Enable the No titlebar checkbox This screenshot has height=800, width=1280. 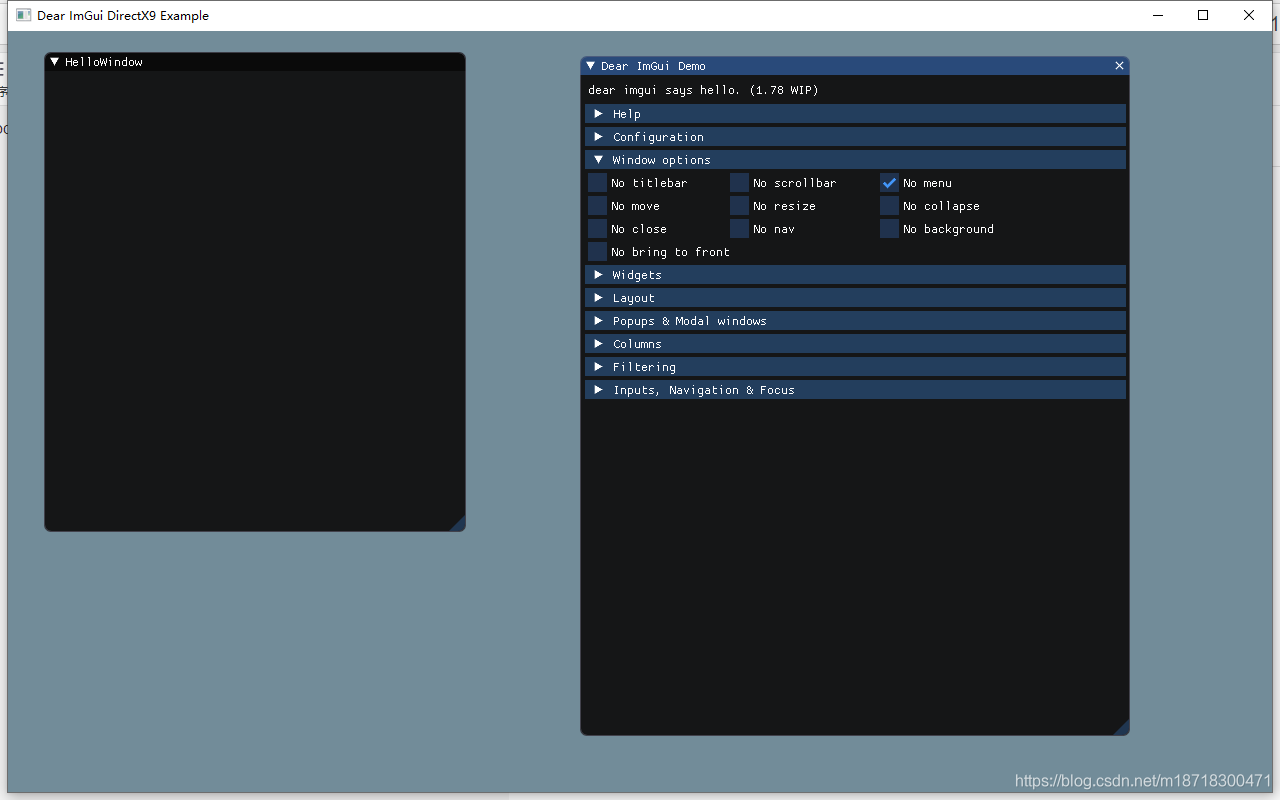(597, 182)
